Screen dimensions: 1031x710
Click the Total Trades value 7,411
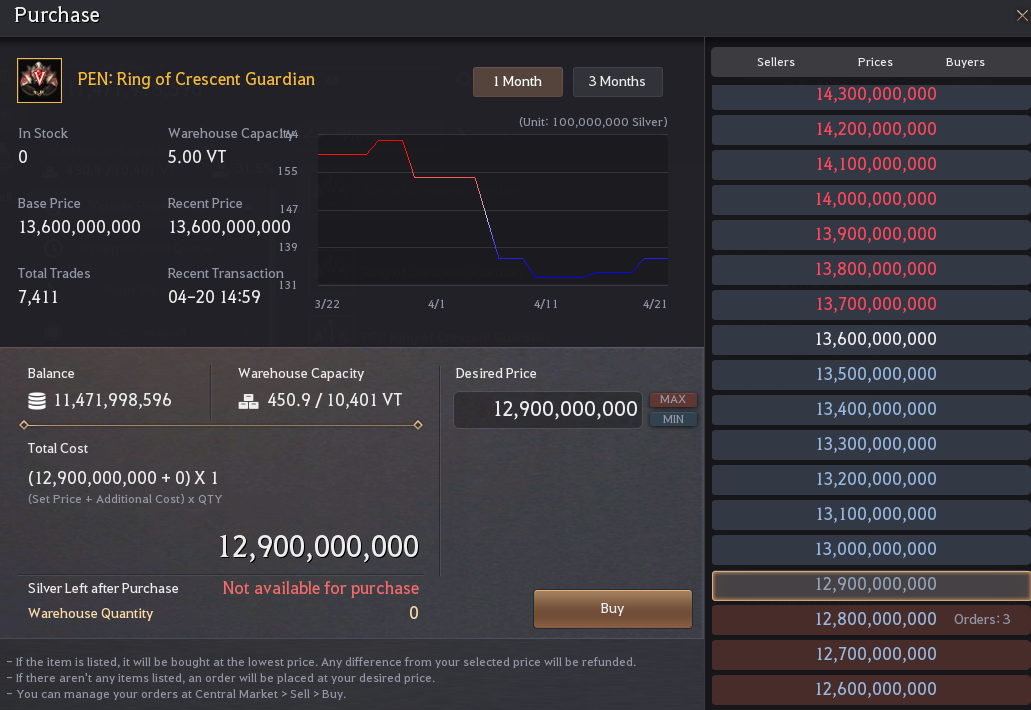coord(38,297)
